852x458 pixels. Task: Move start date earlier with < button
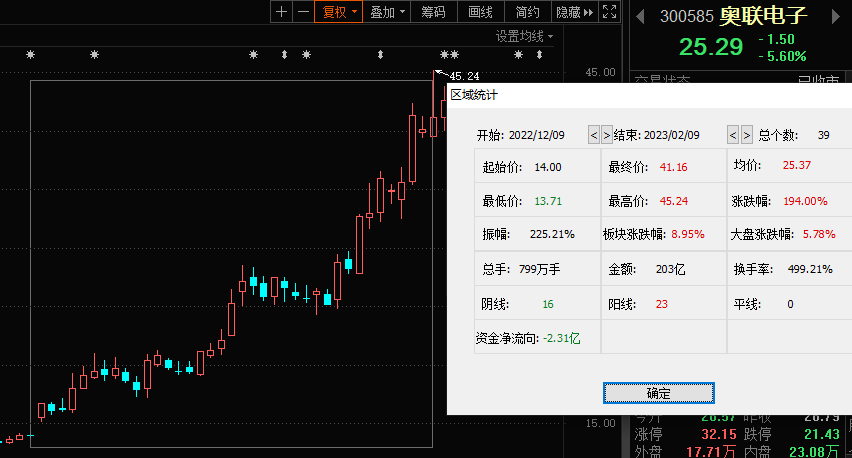tap(593, 135)
